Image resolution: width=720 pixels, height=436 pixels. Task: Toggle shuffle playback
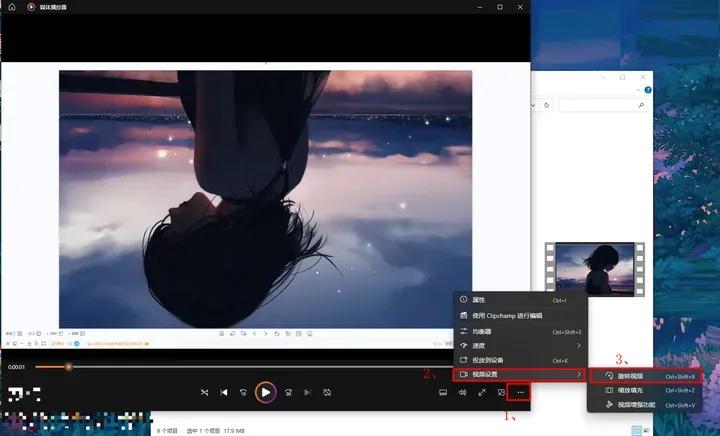click(204, 392)
